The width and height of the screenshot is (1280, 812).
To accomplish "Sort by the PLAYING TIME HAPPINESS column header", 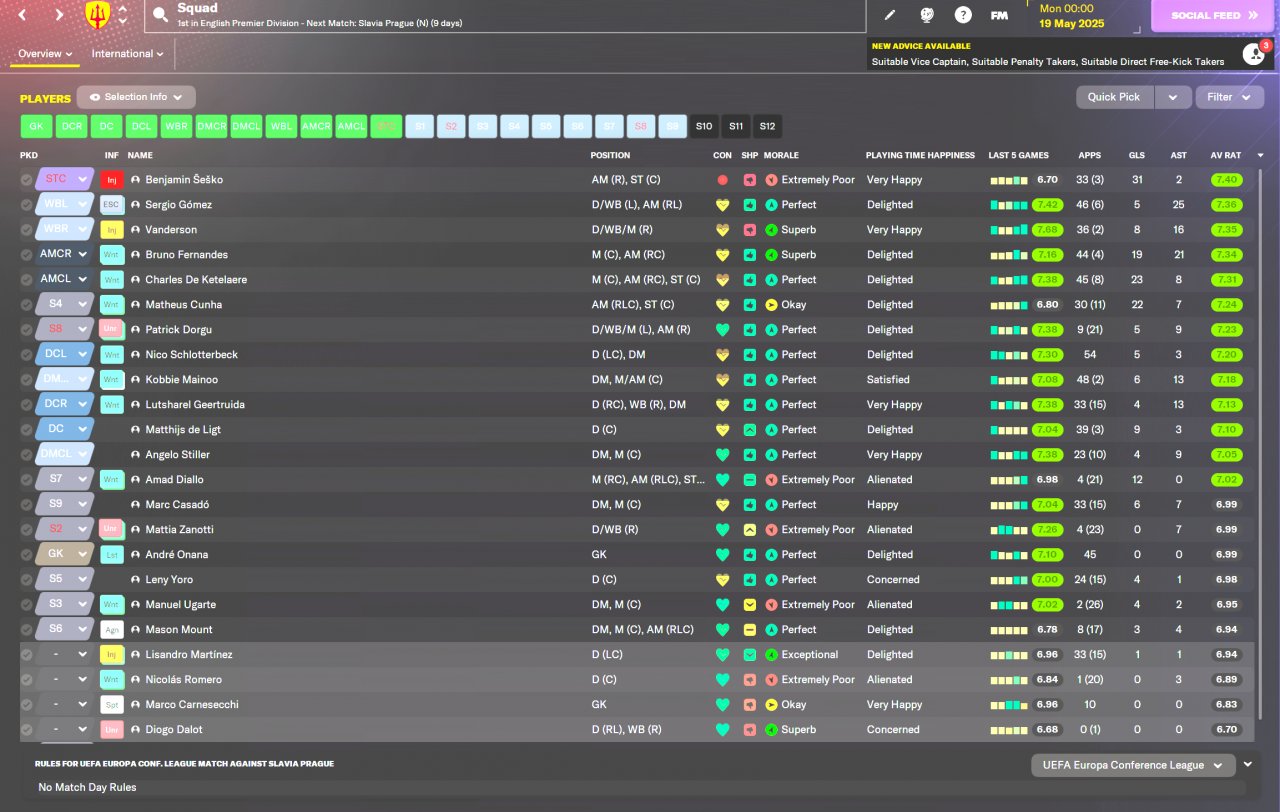I will tap(920, 155).
